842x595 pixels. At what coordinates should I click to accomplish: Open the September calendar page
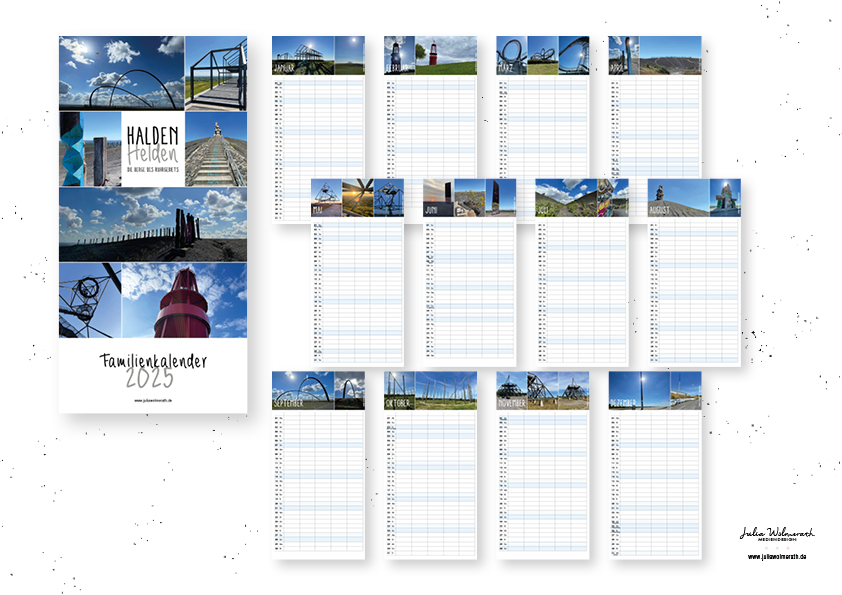tap(318, 465)
